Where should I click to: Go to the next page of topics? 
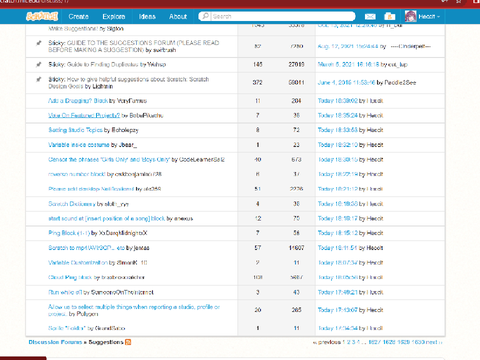[x=434, y=342]
